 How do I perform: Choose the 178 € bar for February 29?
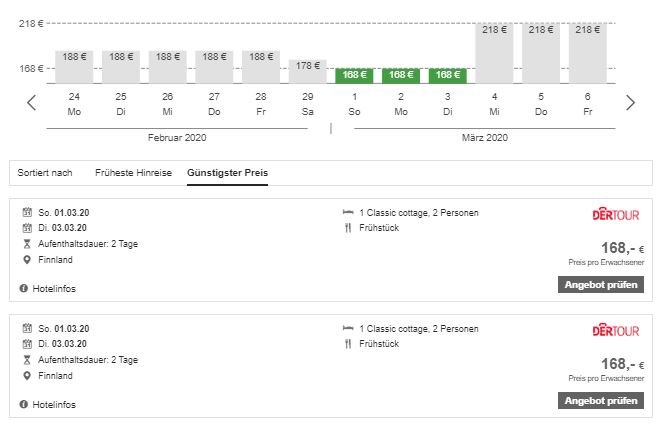[x=307, y=71]
